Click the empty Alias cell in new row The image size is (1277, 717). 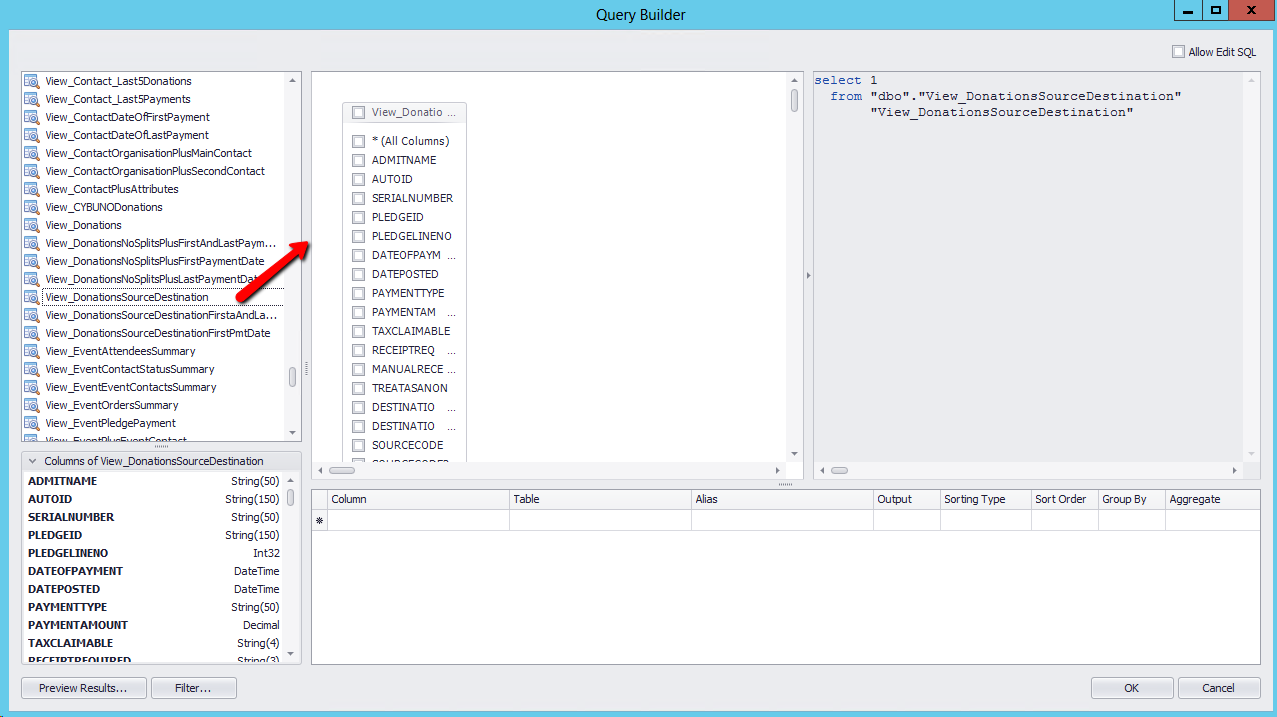782,520
